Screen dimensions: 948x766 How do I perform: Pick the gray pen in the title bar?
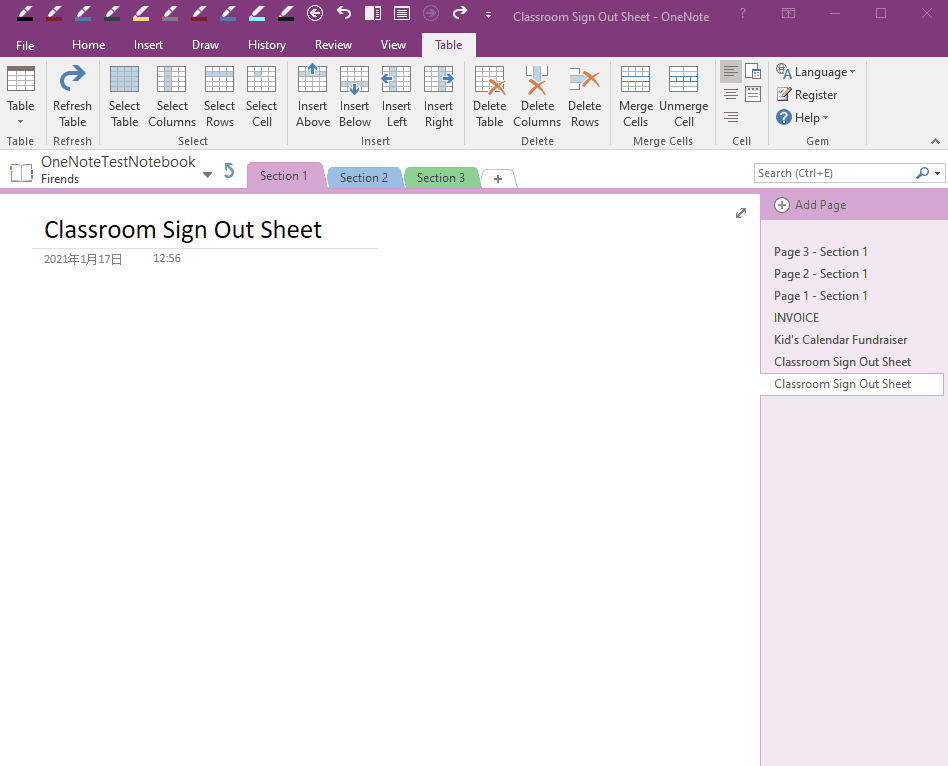tap(170, 13)
